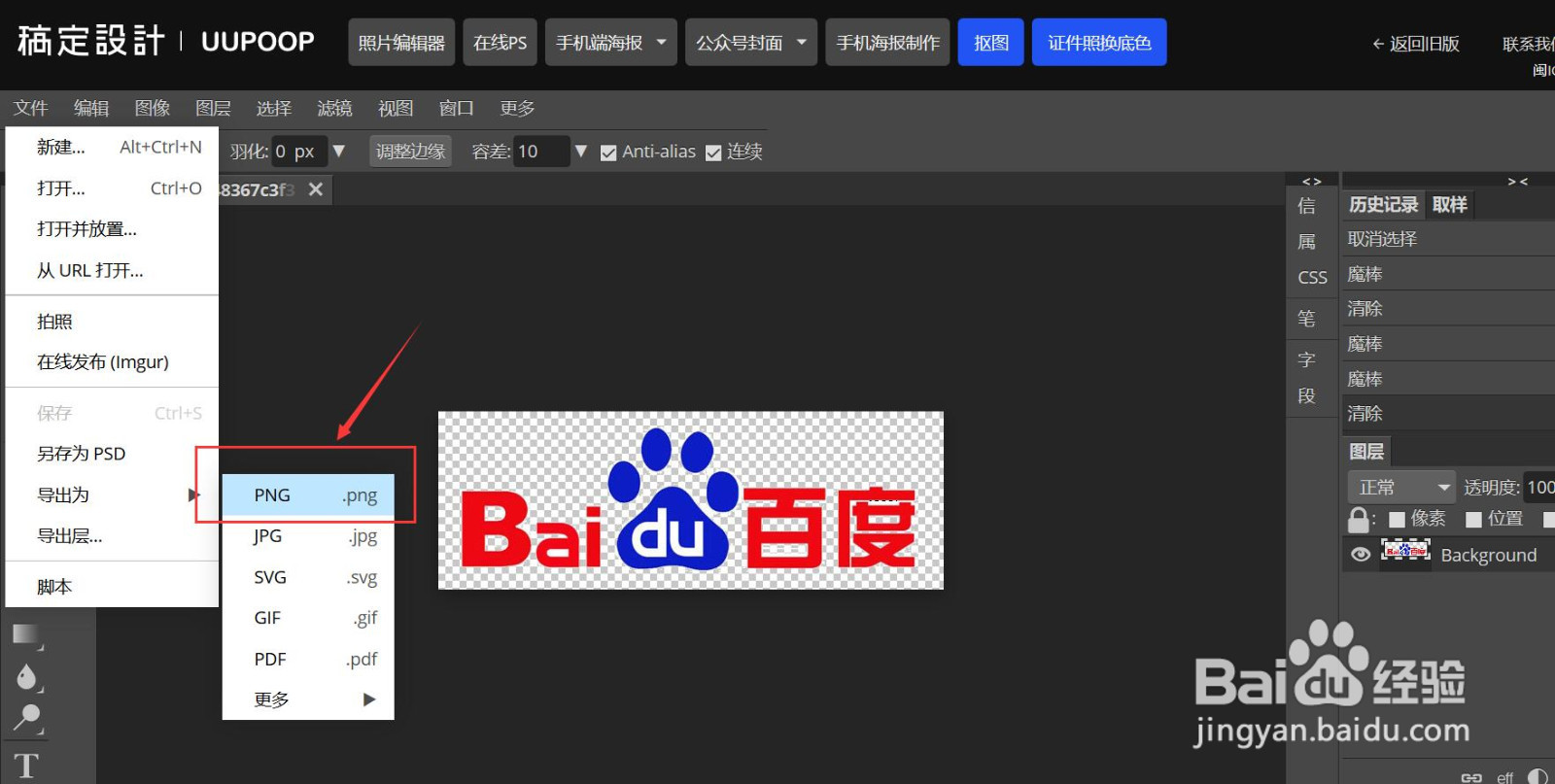Image resolution: width=1555 pixels, height=784 pixels.
Task: Open the 羽化 feather dropdown arrow
Action: tap(338, 152)
